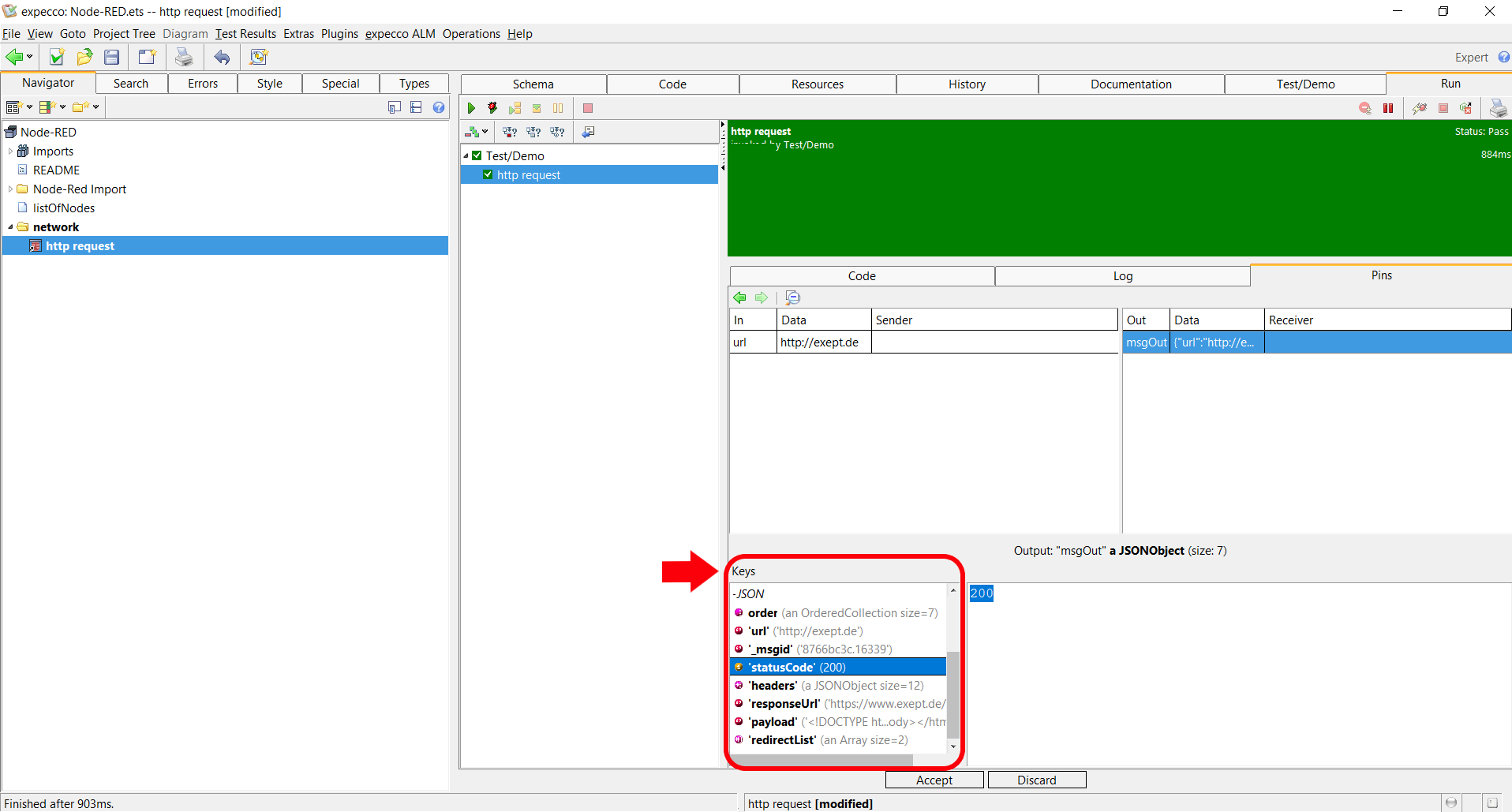Open the blue help icon in Navigator
The height and width of the screenshot is (812, 1512).
pyautogui.click(x=439, y=107)
